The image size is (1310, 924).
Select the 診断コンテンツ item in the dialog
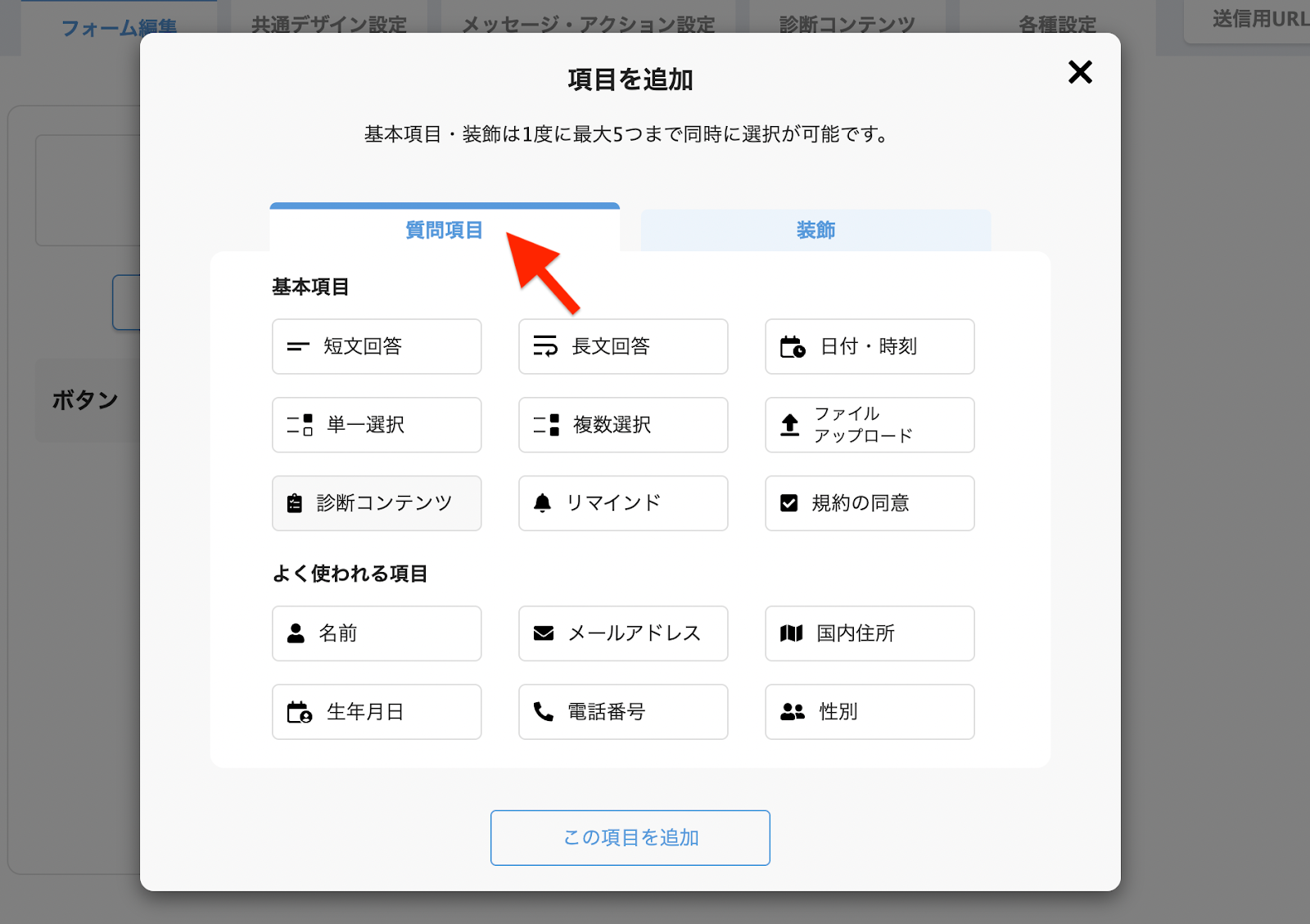coord(377,503)
